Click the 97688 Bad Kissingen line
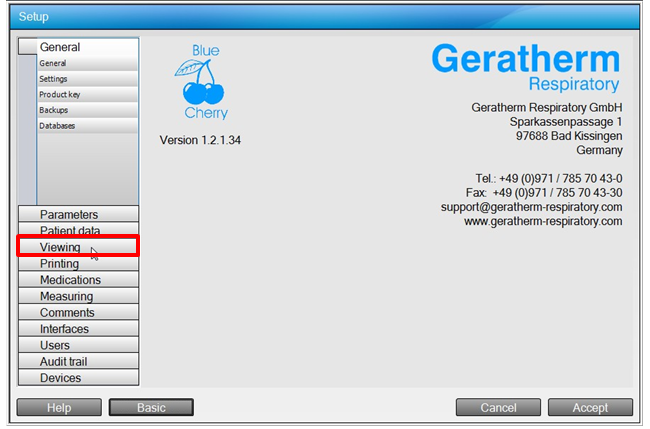650x429 pixels. coord(569,136)
